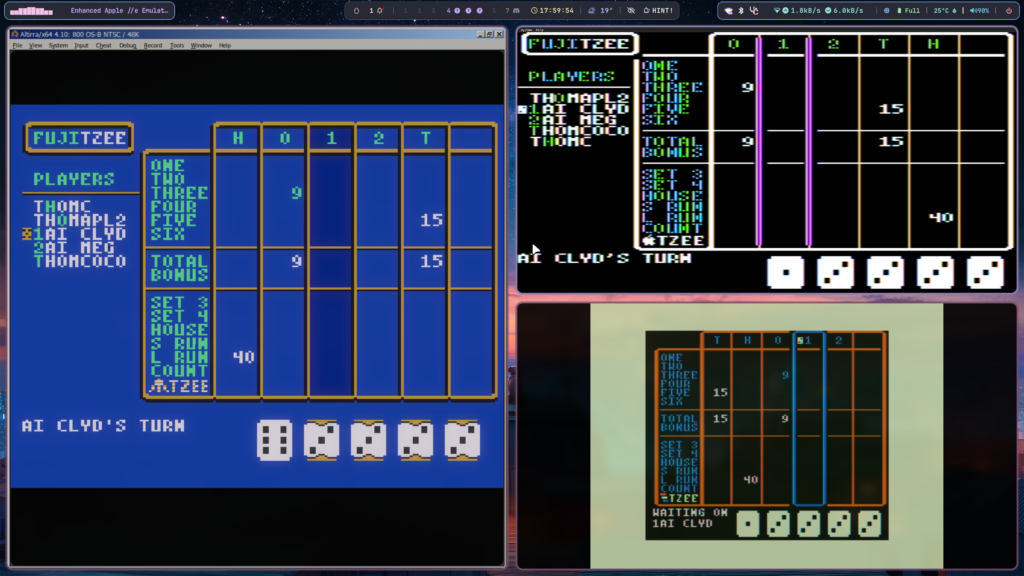Click the volume indicator in top bar

[980, 11]
